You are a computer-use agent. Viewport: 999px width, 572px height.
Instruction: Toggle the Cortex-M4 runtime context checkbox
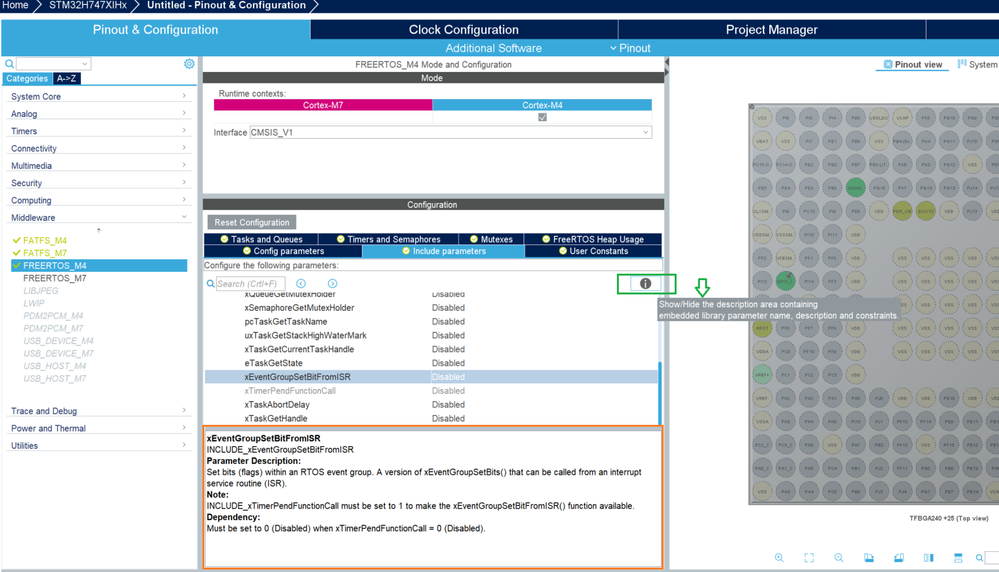point(542,117)
